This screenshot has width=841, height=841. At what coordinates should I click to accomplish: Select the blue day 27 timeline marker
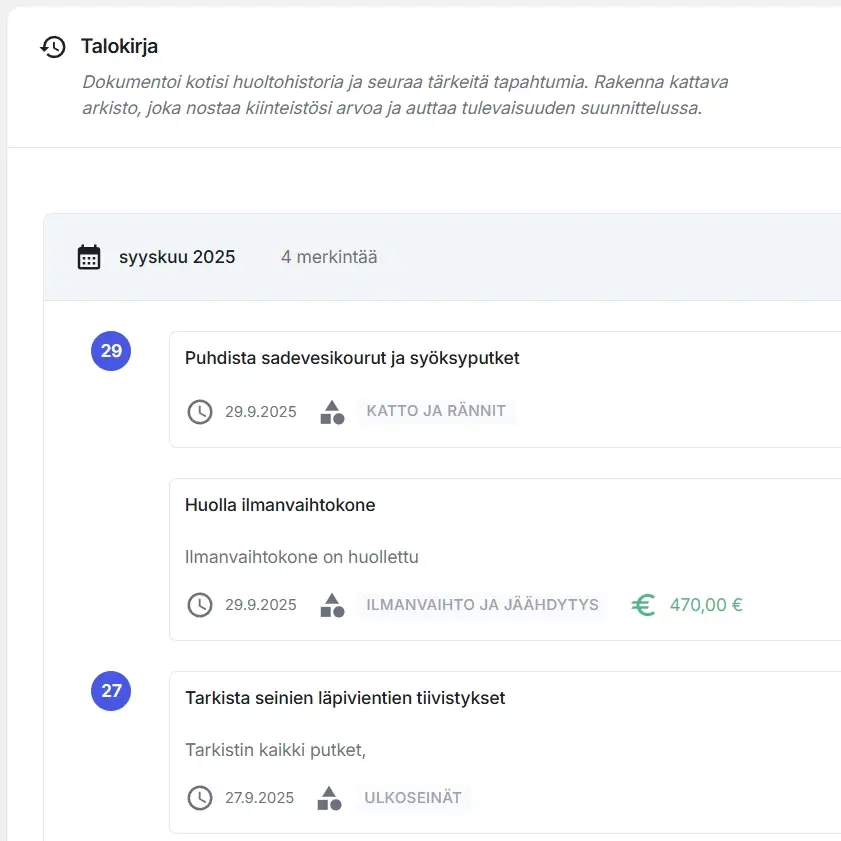point(111,691)
